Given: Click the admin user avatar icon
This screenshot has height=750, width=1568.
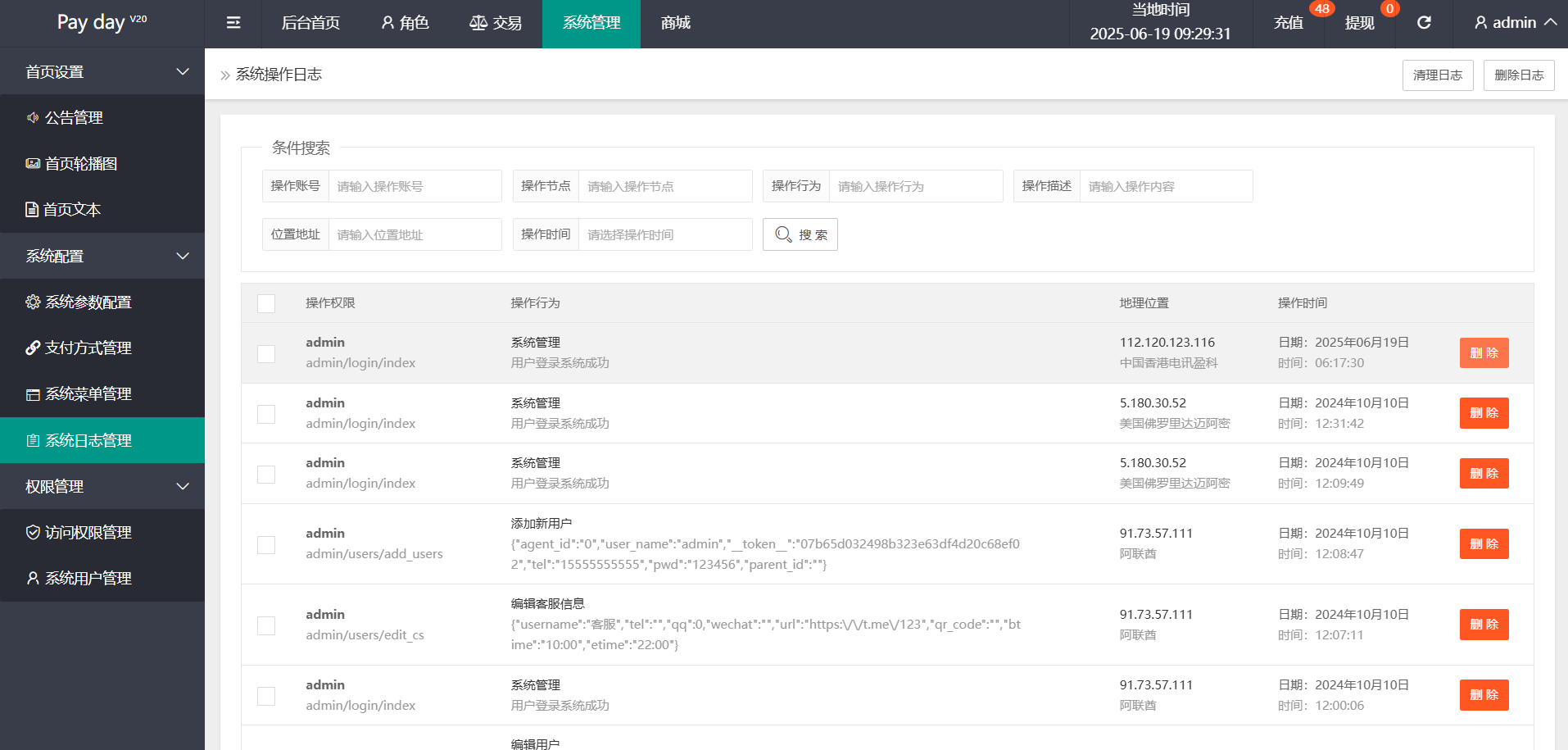Looking at the screenshot, I should pos(1480,23).
